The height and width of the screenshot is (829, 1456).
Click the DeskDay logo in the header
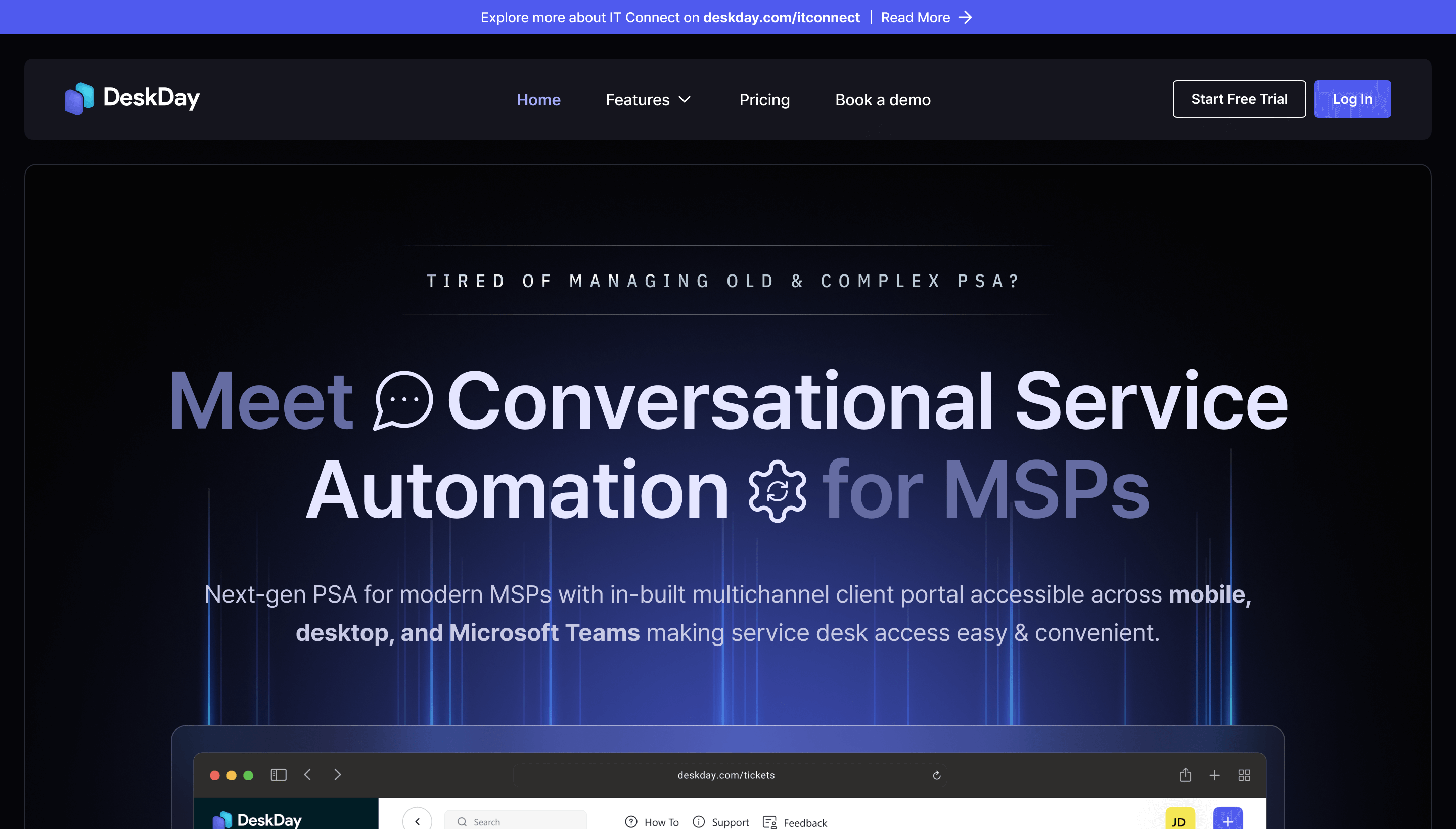132,98
